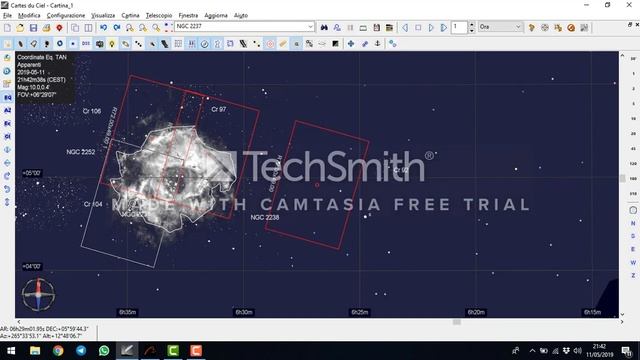Select the NGC 2252 label on chart
This screenshot has width=640, height=360.
pos(81,152)
